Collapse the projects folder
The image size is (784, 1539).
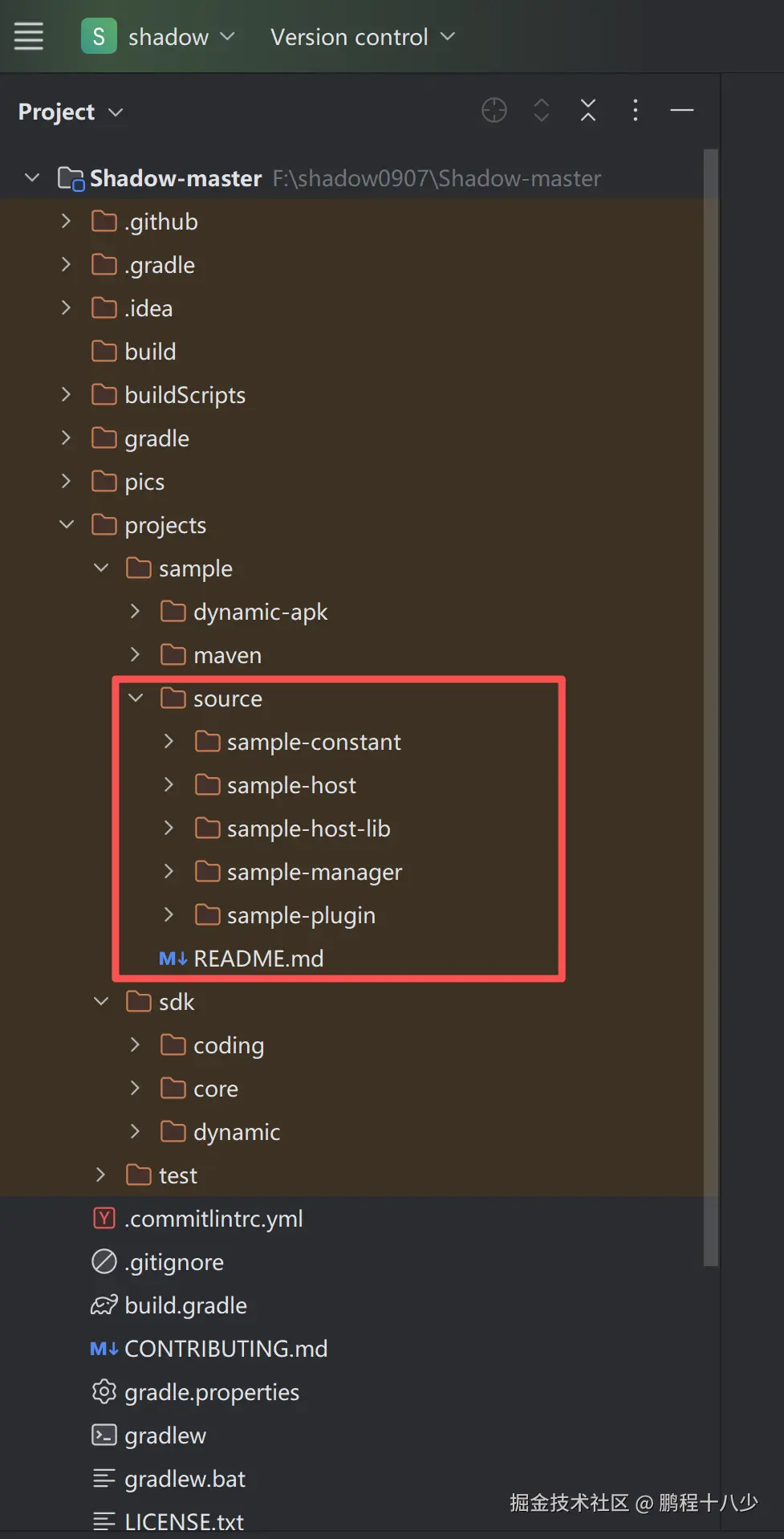[x=67, y=525]
